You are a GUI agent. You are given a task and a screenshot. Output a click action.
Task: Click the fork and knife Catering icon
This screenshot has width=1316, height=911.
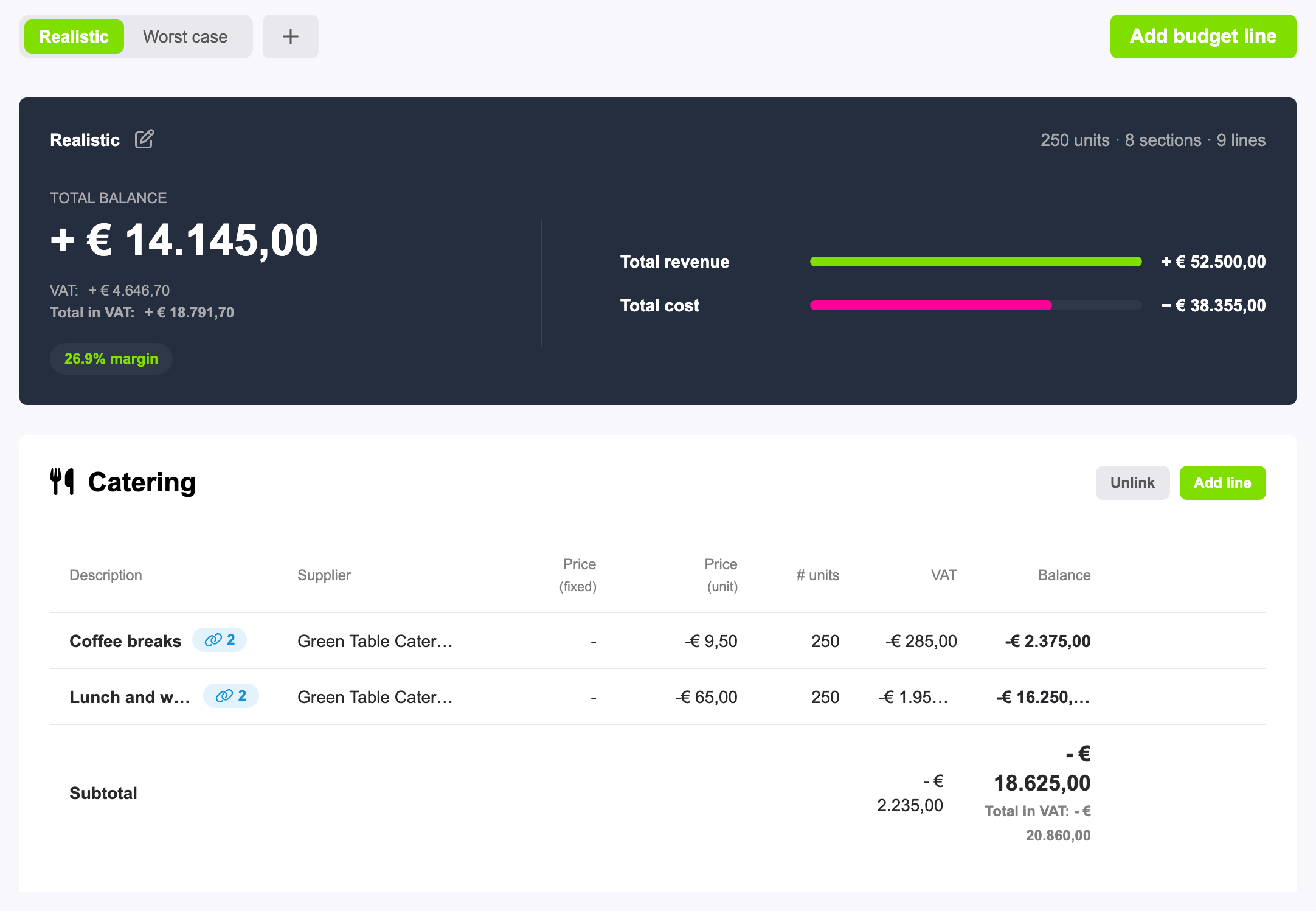click(x=62, y=482)
